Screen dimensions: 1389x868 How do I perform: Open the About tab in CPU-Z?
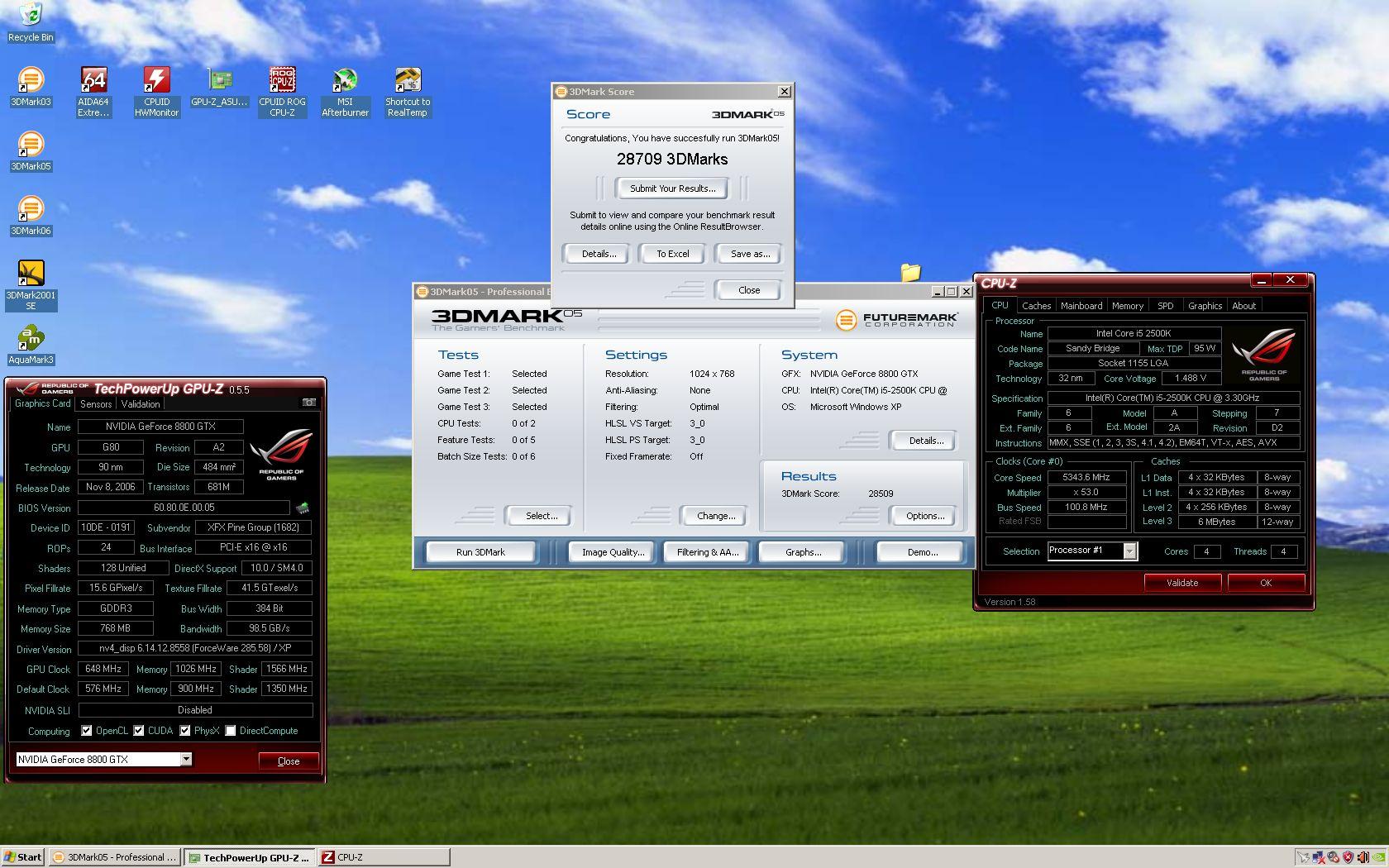[1243, 306]
